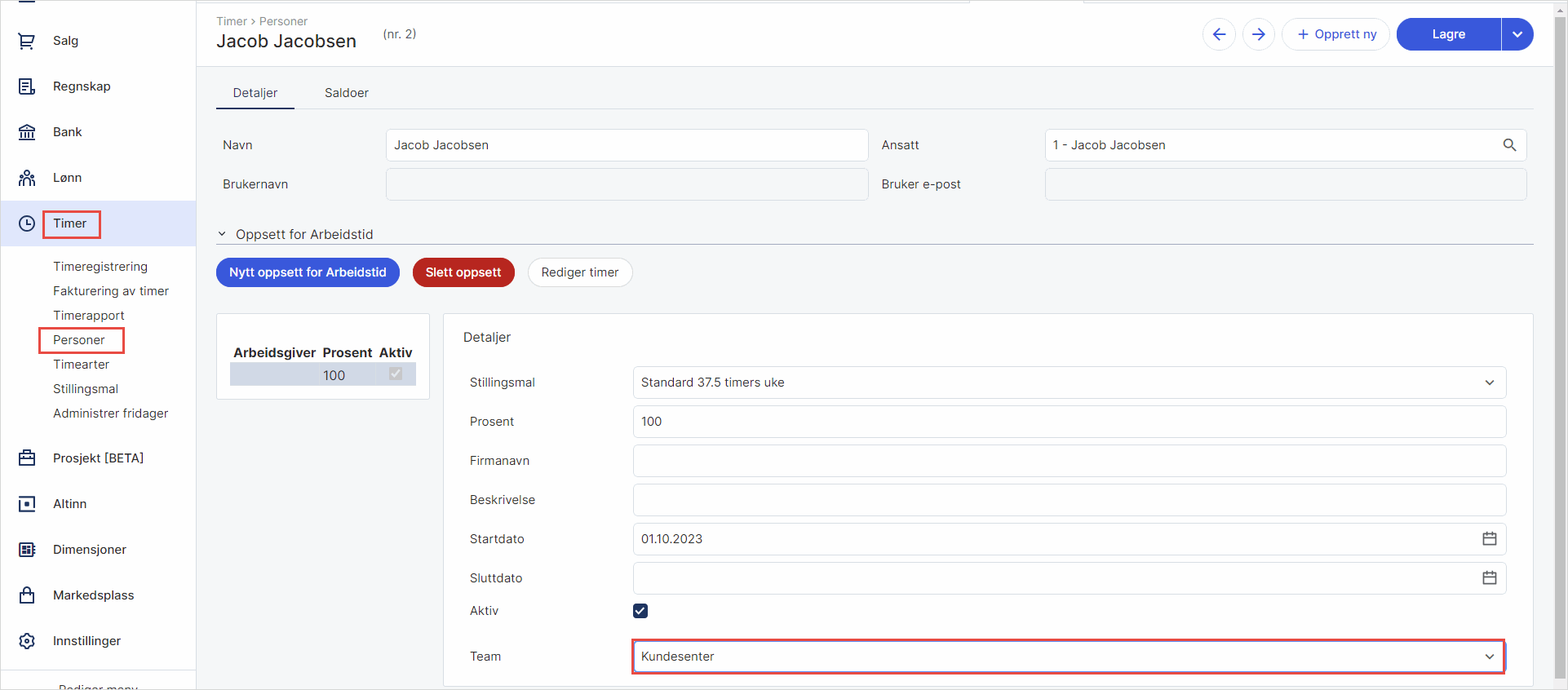Uncheck the Aktiv checkbox in Detaljer

640,611
